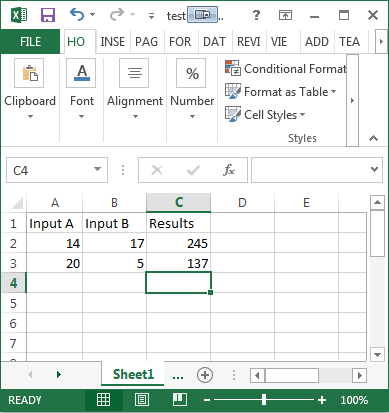The image size is (389, 413).
Task: Add a new sheet plus button
Action: tap(205, 375)
